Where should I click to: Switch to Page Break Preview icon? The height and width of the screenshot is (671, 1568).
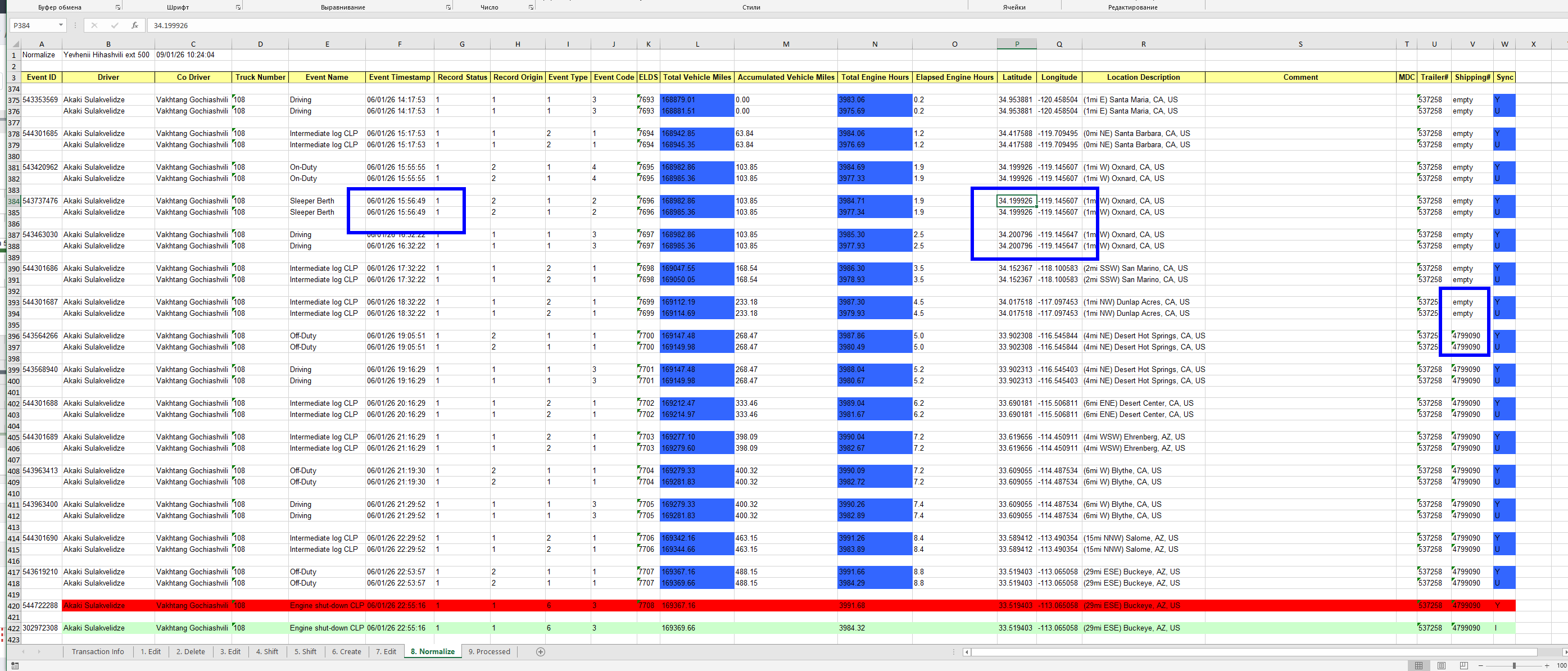point(1464,665)
